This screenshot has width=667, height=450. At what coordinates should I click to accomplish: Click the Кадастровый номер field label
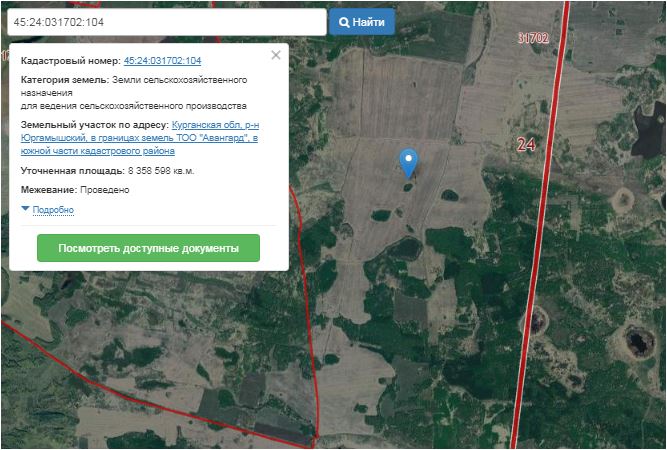[70, 61]
